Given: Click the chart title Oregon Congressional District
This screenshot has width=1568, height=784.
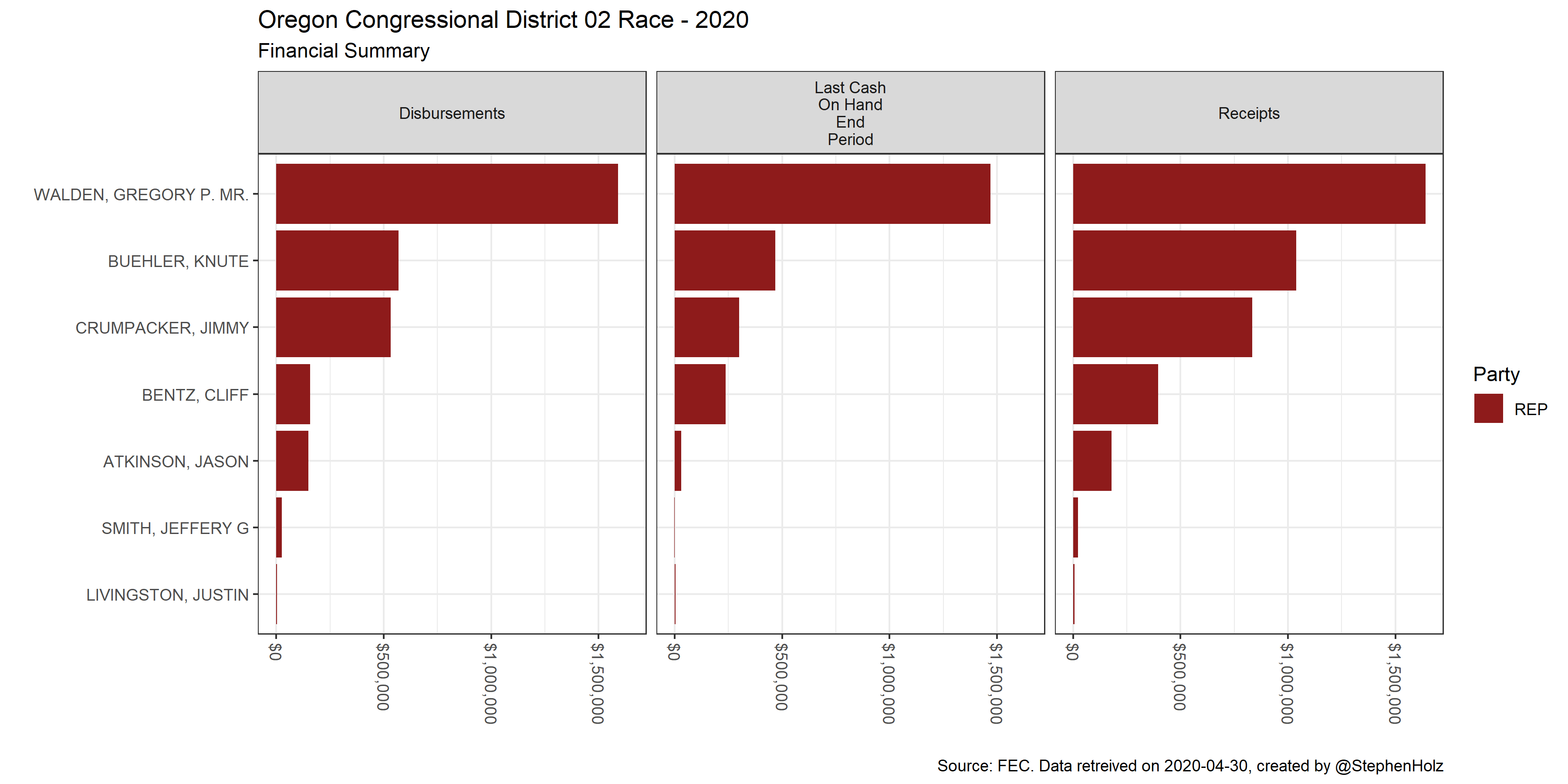Looking at the screenshot, I should click(x=503, y=20).
